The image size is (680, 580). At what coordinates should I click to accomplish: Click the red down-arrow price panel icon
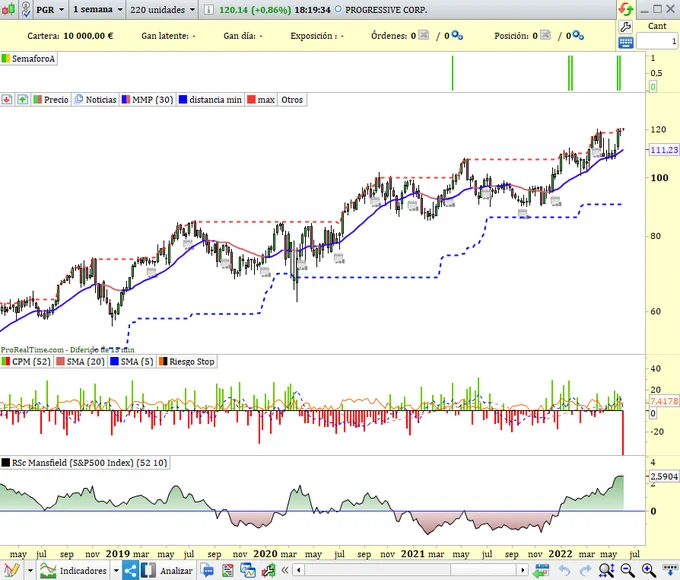click(x=7, y=100)
